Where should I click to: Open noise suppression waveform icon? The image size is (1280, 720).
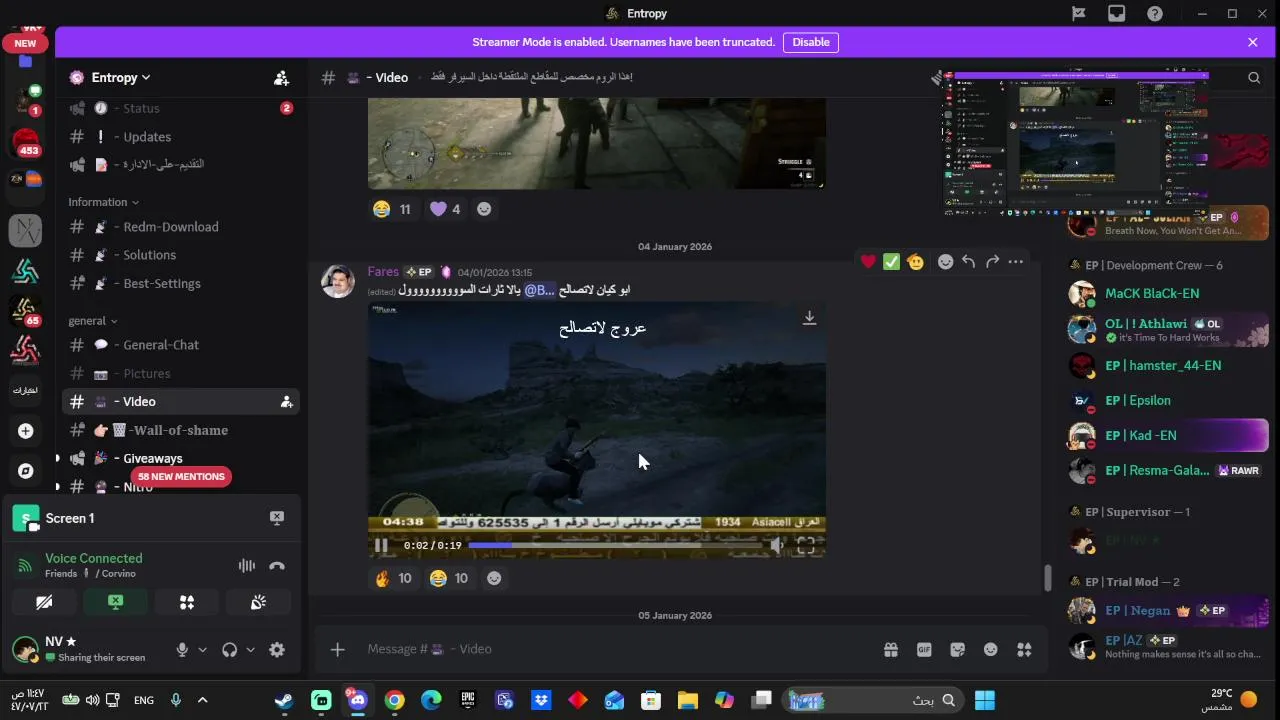(247, 566)
